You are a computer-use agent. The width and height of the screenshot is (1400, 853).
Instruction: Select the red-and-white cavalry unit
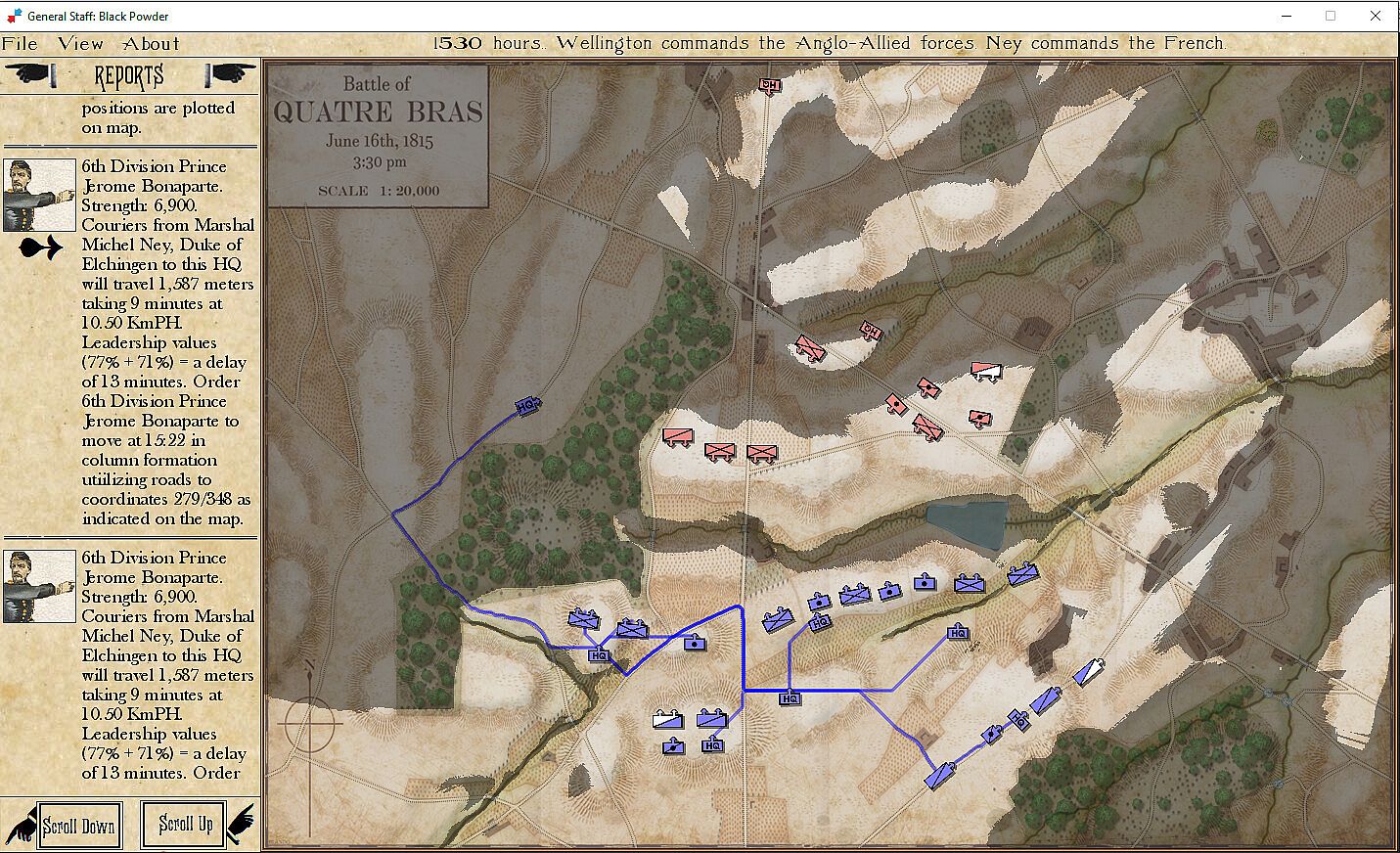986,372
